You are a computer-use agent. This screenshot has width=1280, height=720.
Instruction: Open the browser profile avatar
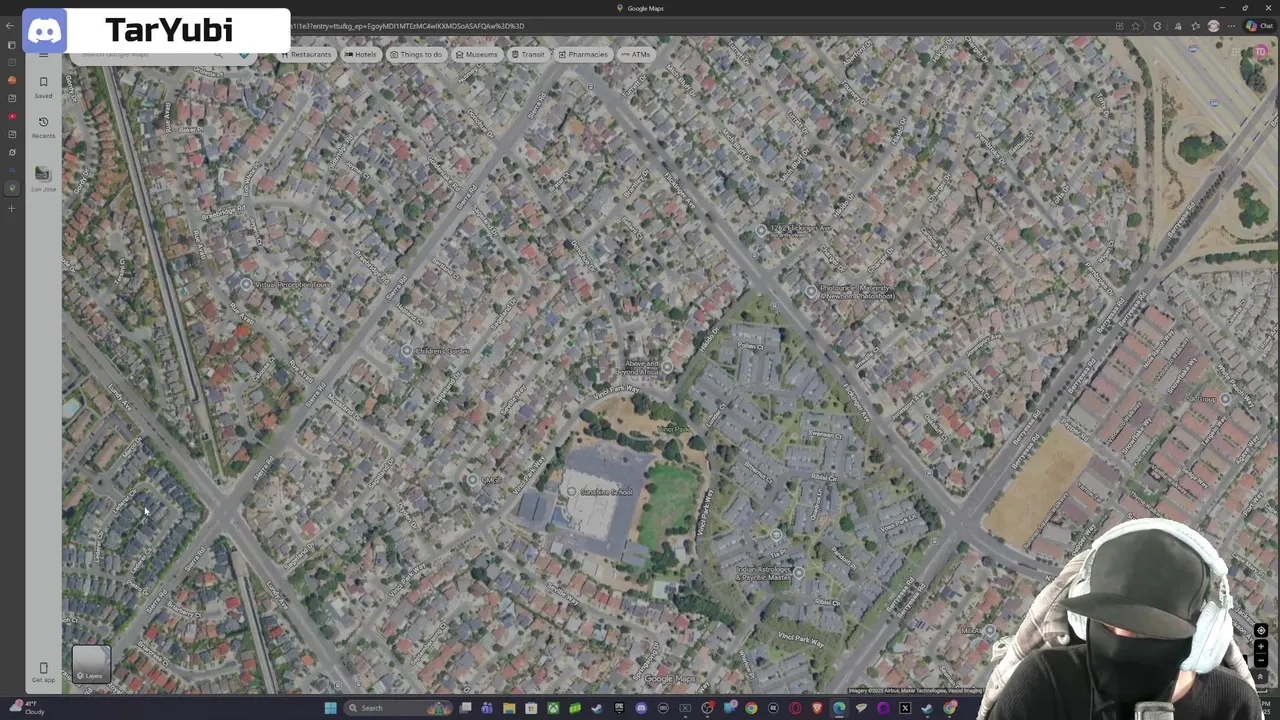(x=1214, y=26)
